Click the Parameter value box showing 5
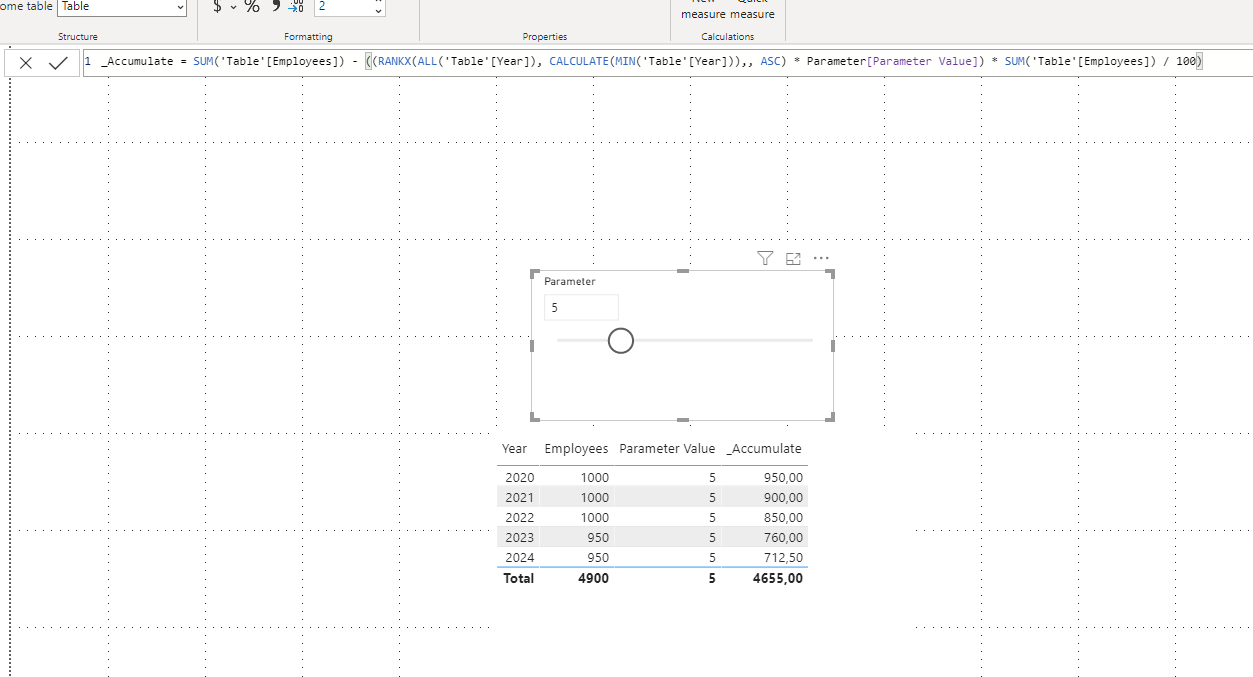The height and width of the screenshot is (677, 1253). point(581,308)
